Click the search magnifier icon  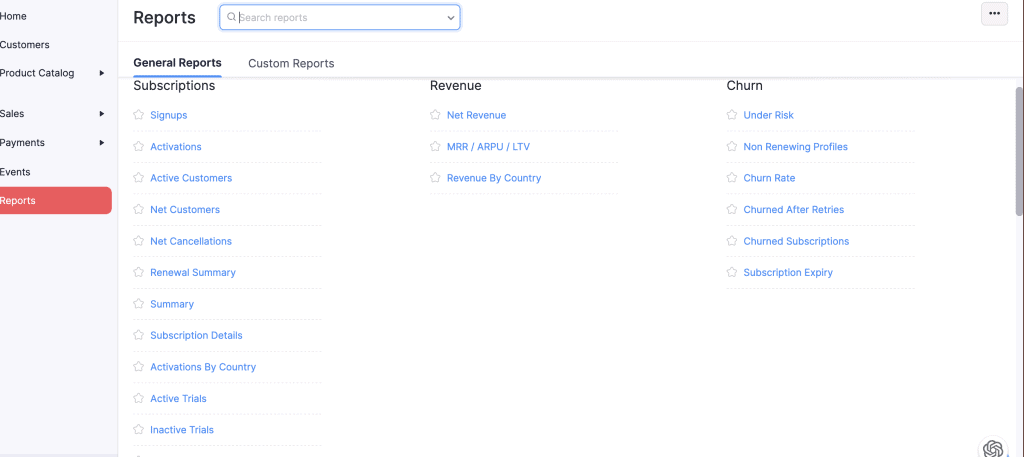pos(231,18)
